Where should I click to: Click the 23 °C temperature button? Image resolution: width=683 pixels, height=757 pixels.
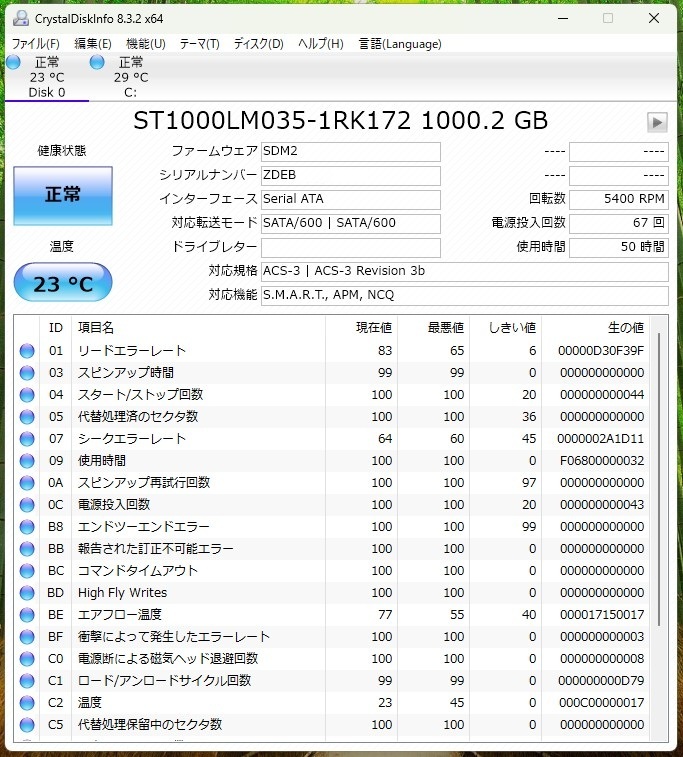pyautogui.click(x=63, y=282)
